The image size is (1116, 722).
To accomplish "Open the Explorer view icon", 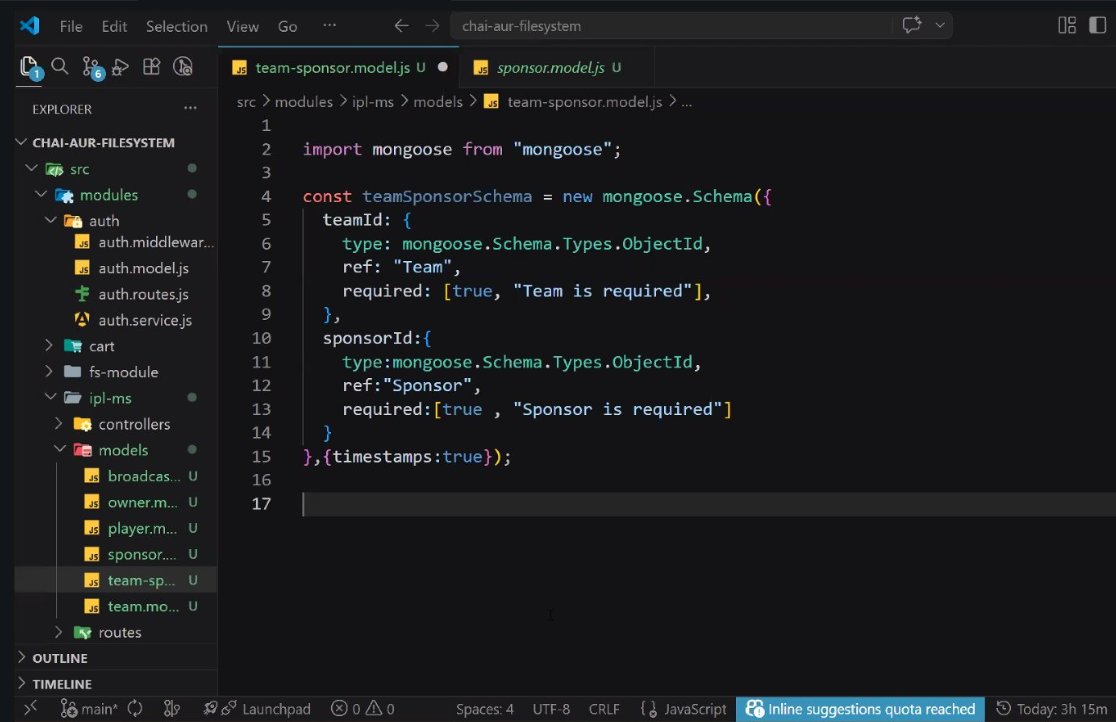I will (29, 68).
